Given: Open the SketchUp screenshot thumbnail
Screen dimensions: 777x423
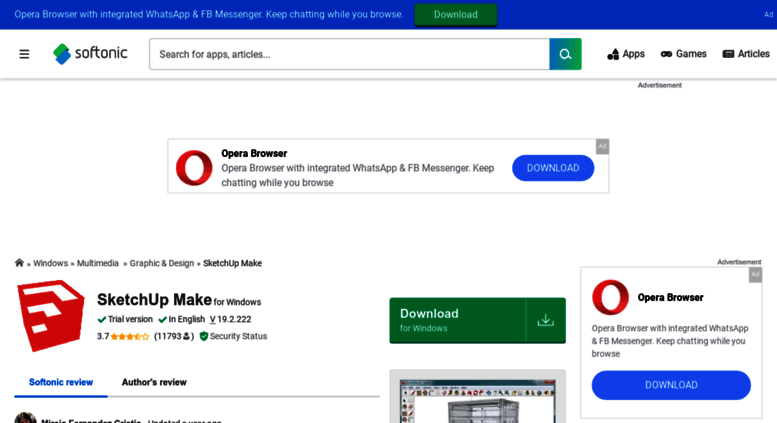Looking at the screenshot, I should (477, 401).
